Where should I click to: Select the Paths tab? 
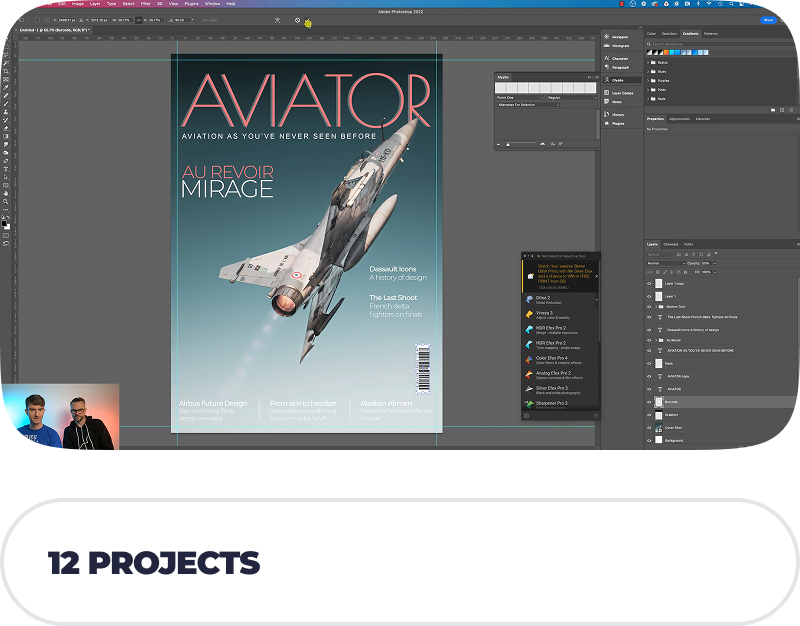click(x=689, y=244)
